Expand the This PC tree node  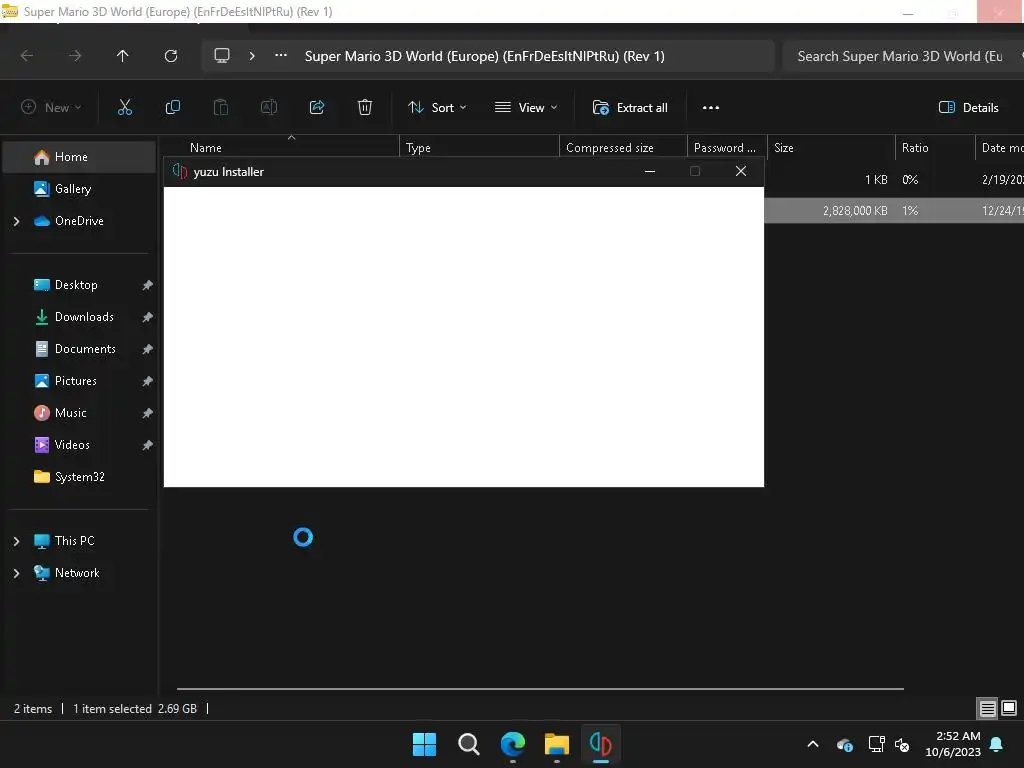pyautogui.click(x=16, y=541)
